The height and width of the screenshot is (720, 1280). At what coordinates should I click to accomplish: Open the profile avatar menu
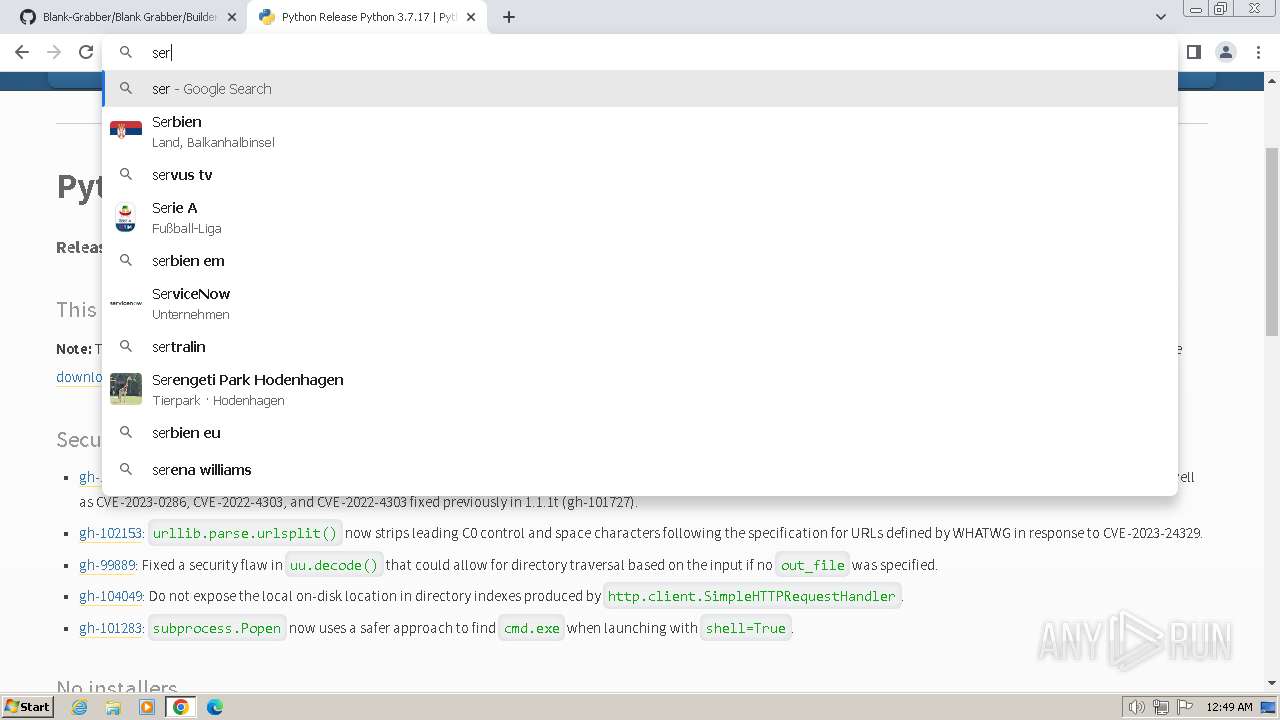click(1226, 52)
